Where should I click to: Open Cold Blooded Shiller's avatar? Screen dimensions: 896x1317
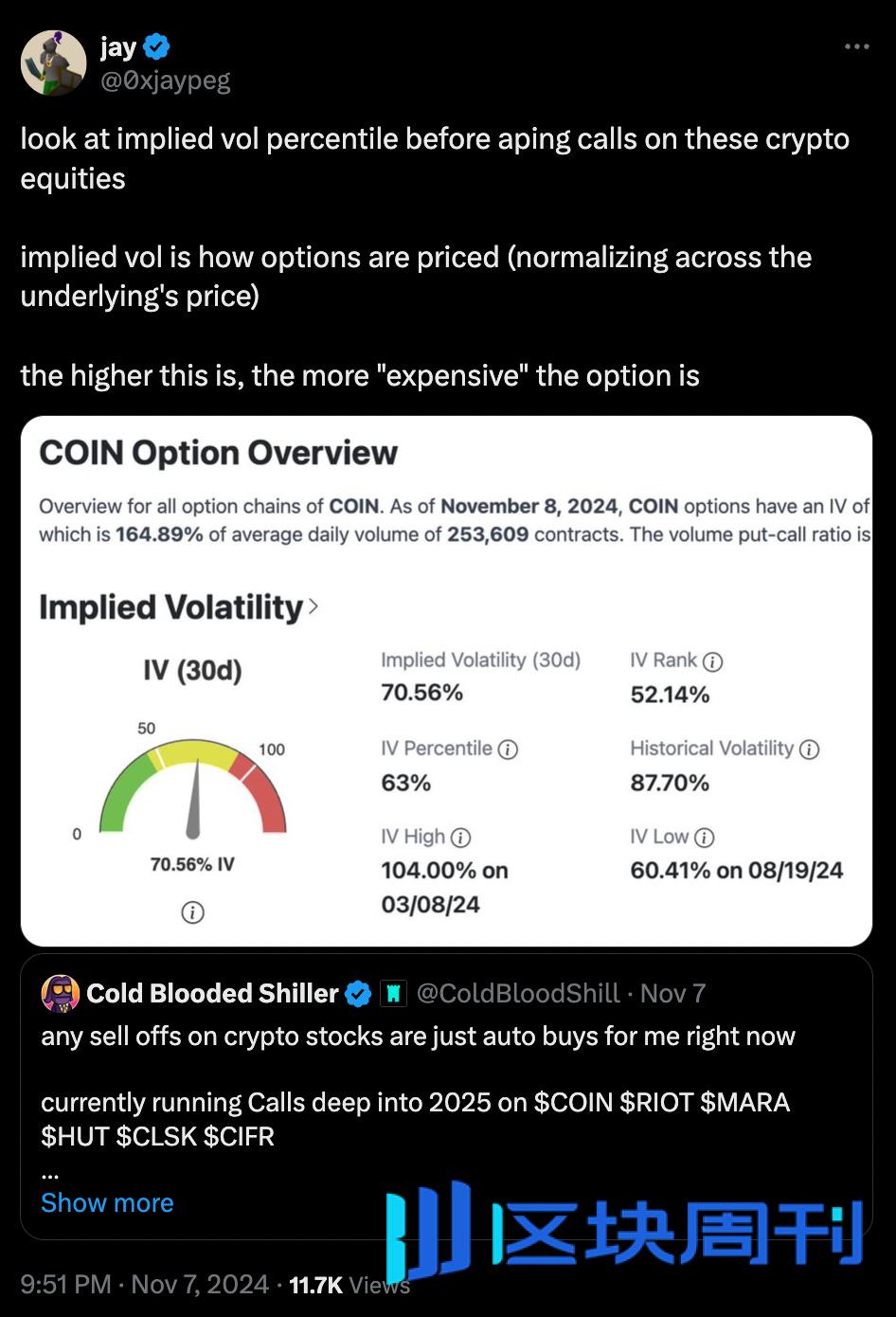61,993
